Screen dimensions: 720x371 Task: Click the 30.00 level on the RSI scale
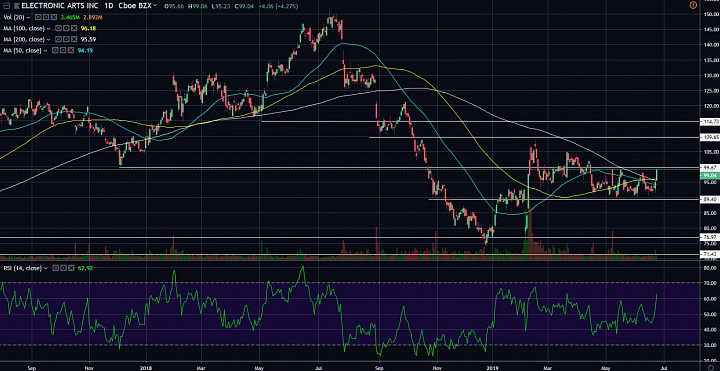[710, 345]
